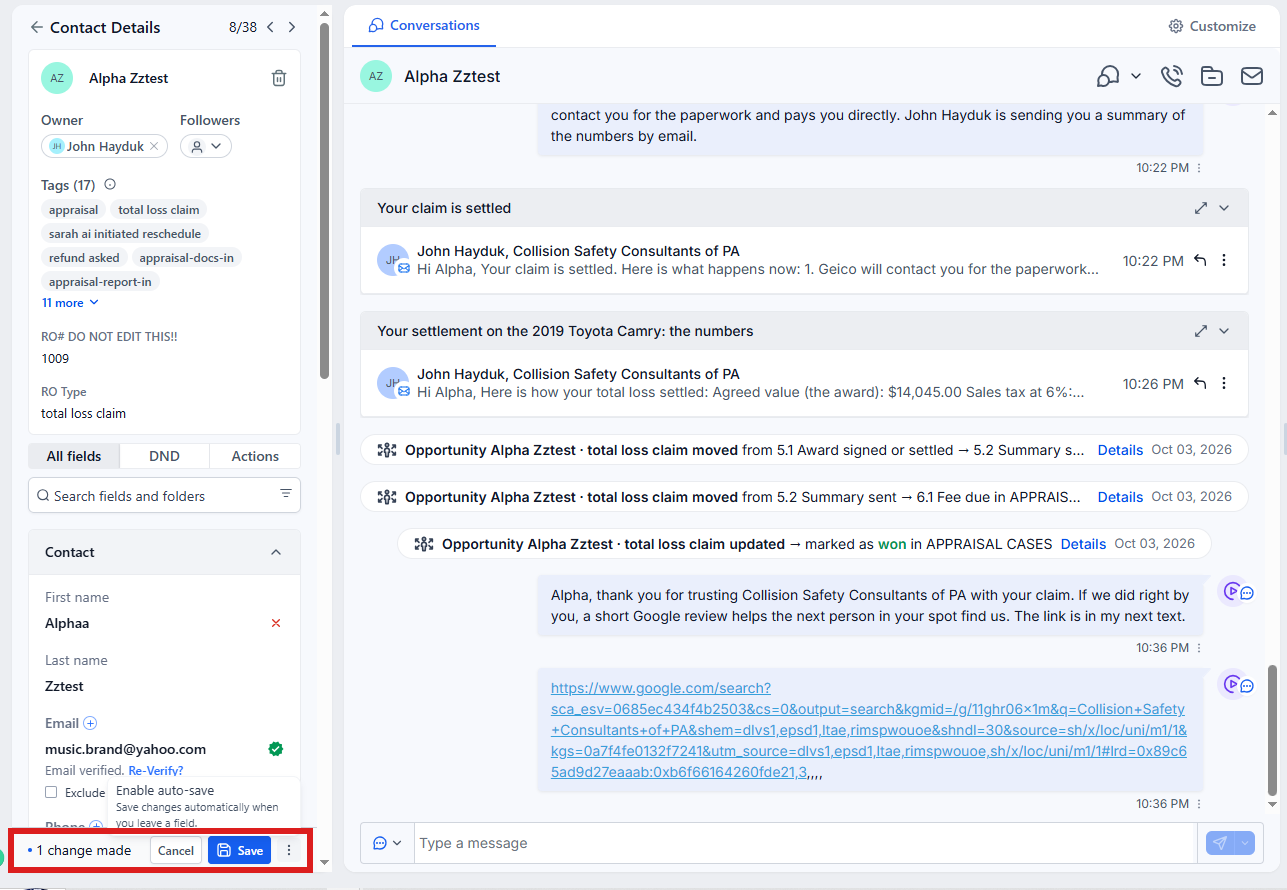Remove John Hayduk as owner

point(154,146)
